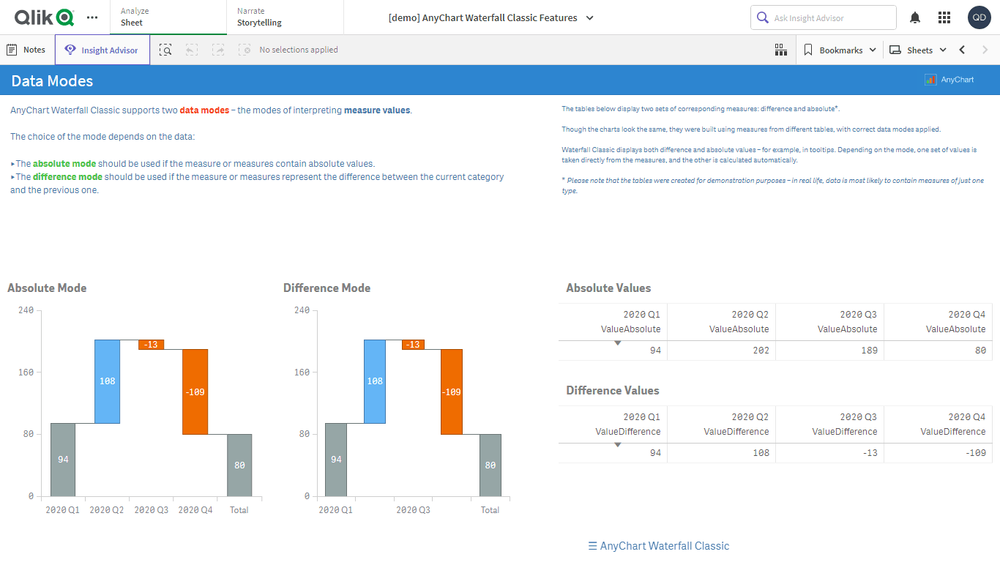The height and width of the screenshot is (562, 1000).
Task: Click the step back selection icon
Action: pos(191,50)
